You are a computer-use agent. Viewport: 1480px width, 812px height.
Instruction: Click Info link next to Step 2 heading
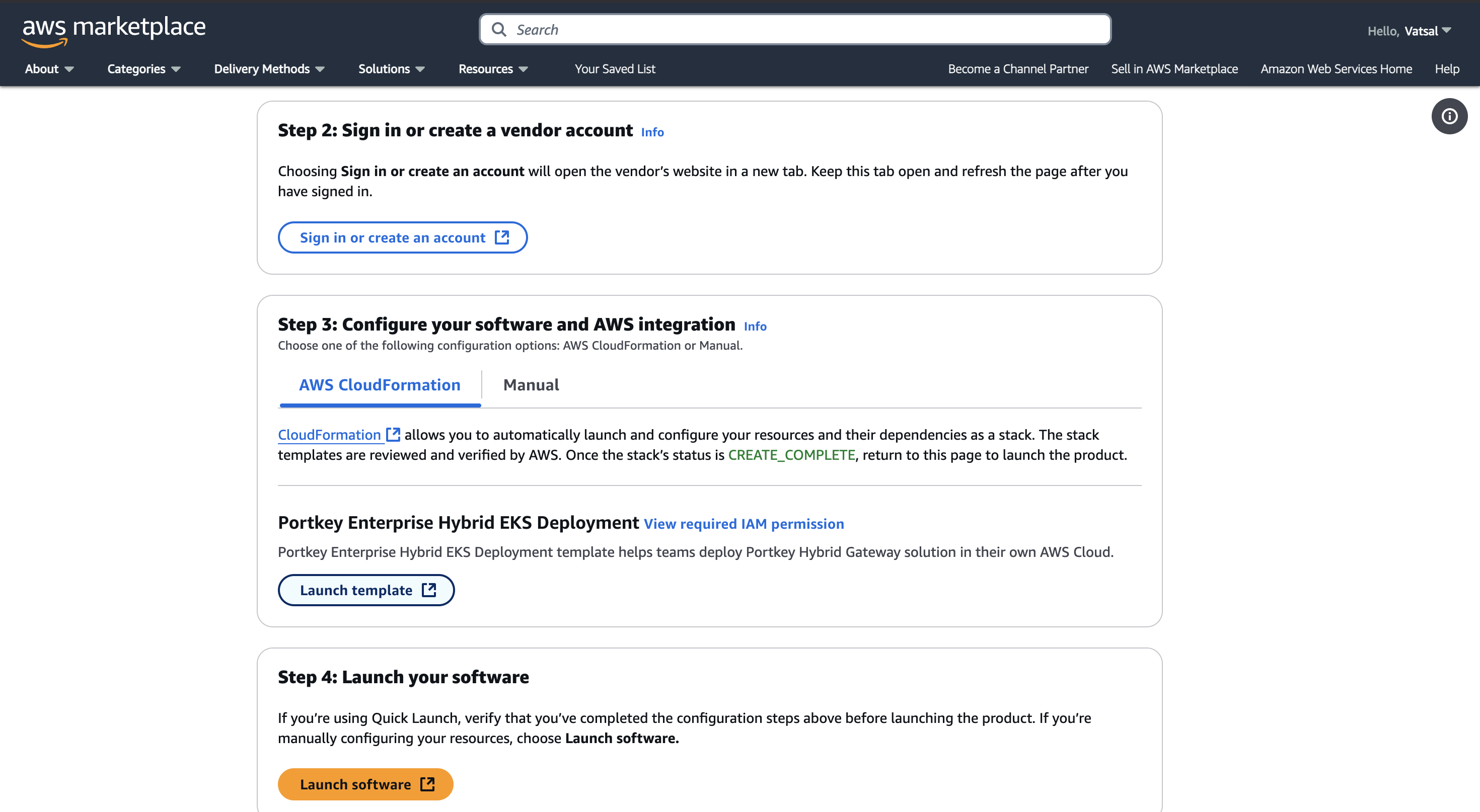pyautogui.click(x=652, y=132)
